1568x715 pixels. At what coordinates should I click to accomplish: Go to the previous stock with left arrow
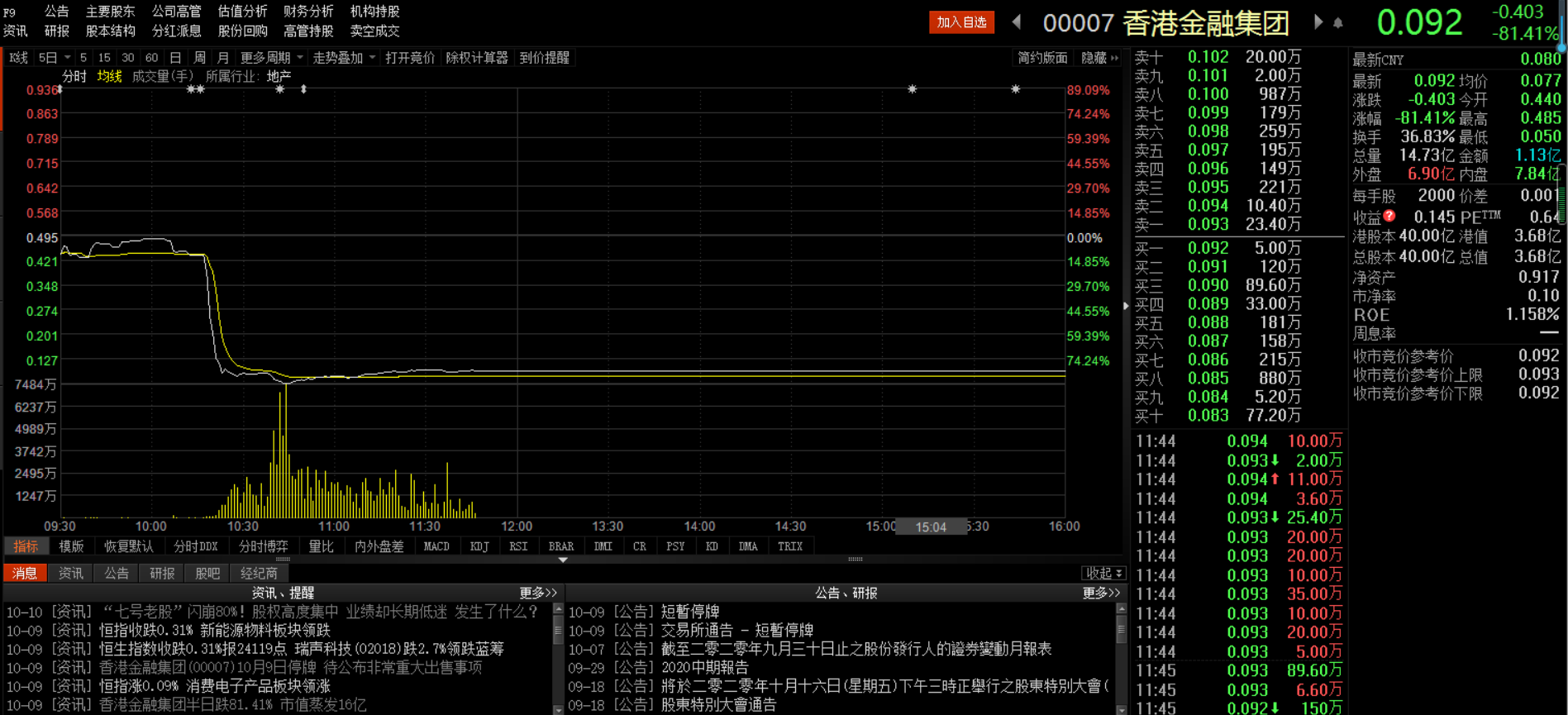1017,22
